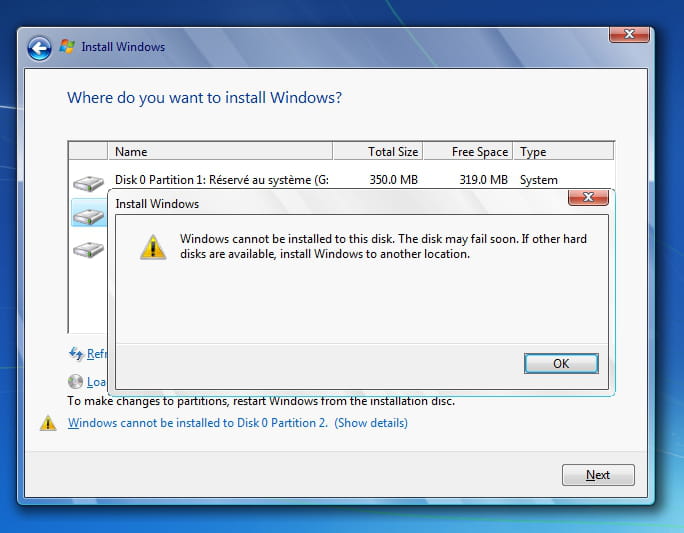Screen dimensions: 684x533
Task: Sort by the Type column header
Action: (563, 151)
